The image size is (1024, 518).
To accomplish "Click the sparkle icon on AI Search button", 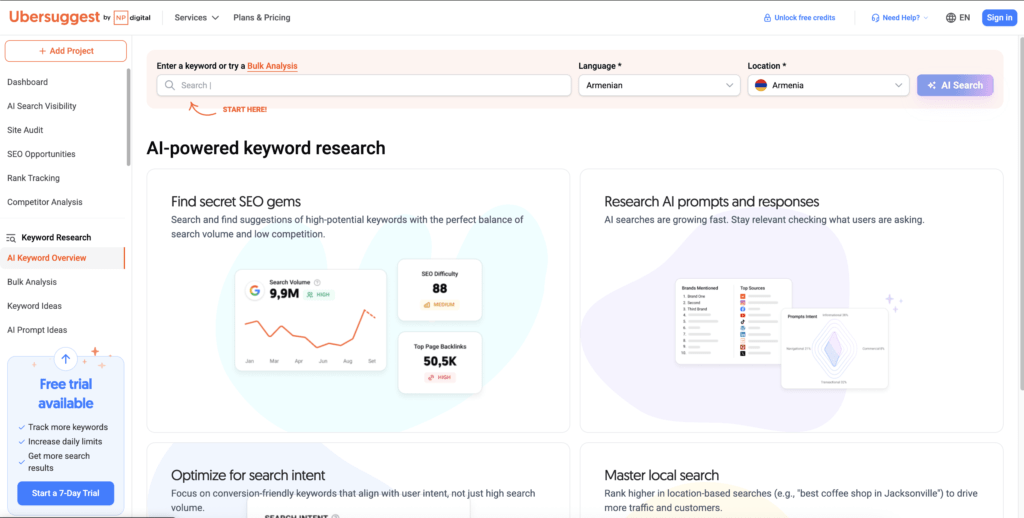I will point(932,86).
